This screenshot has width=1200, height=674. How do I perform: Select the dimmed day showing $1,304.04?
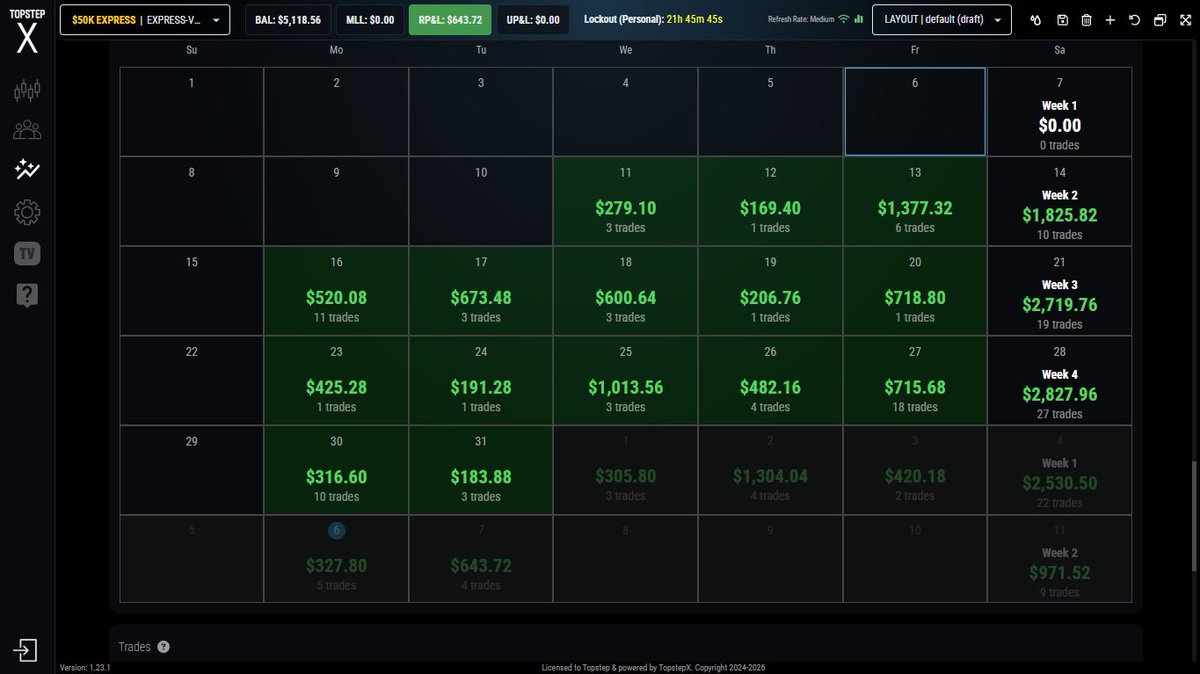(770, 469)
